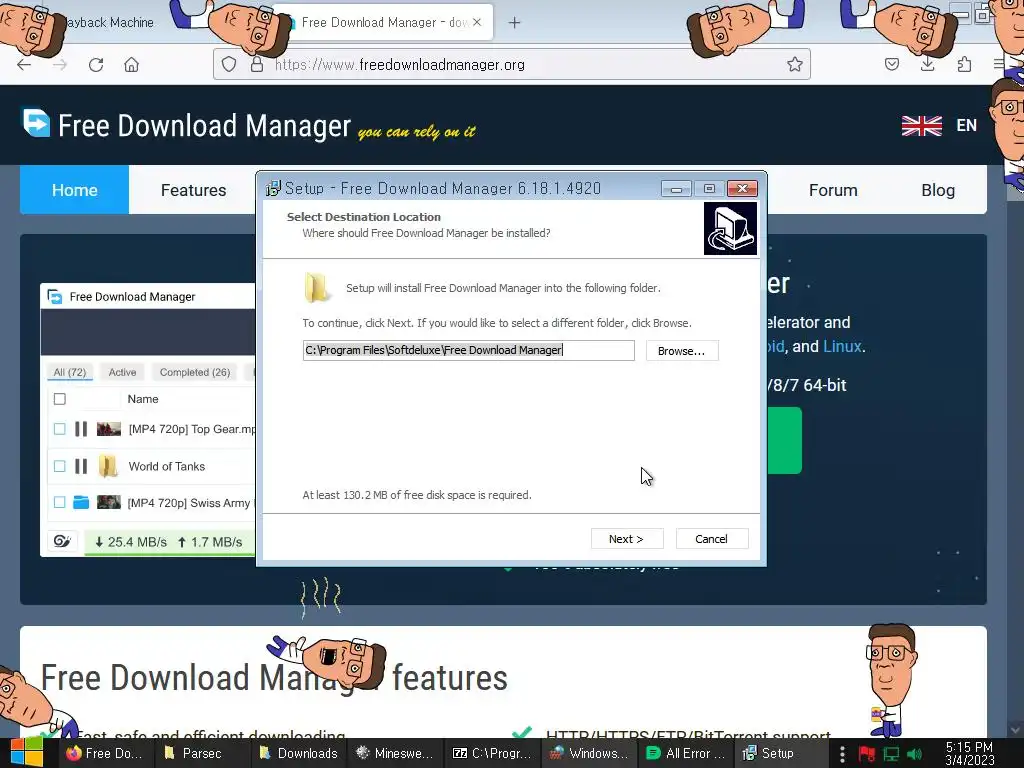Tick the checkbox for Top Gear row

[59, 429]
